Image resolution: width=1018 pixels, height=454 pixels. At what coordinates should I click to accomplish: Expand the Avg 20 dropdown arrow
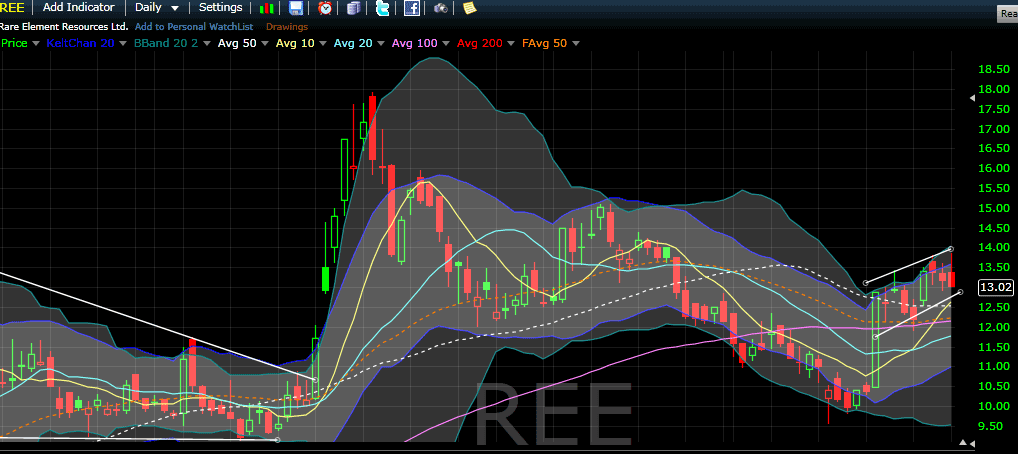point(381,44)
